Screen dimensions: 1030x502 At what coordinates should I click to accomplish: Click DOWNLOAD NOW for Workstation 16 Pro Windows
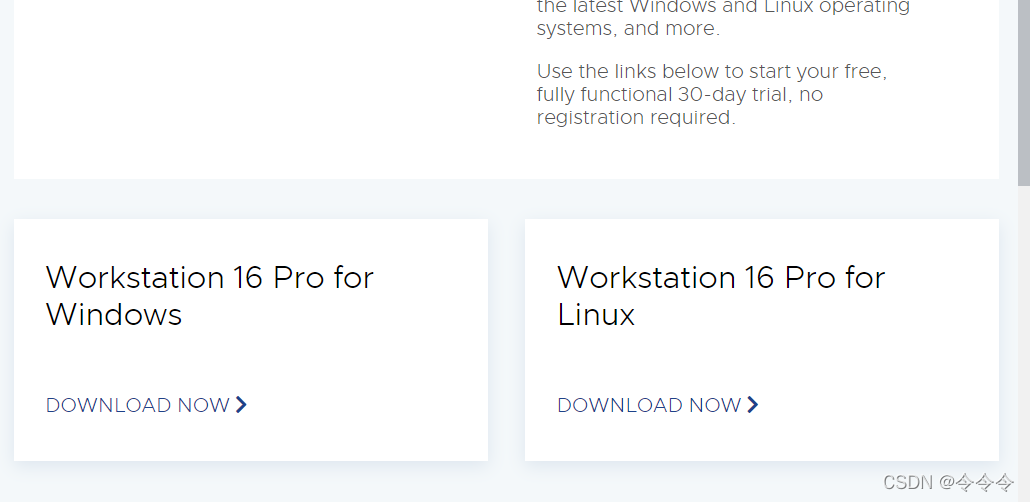146,405
